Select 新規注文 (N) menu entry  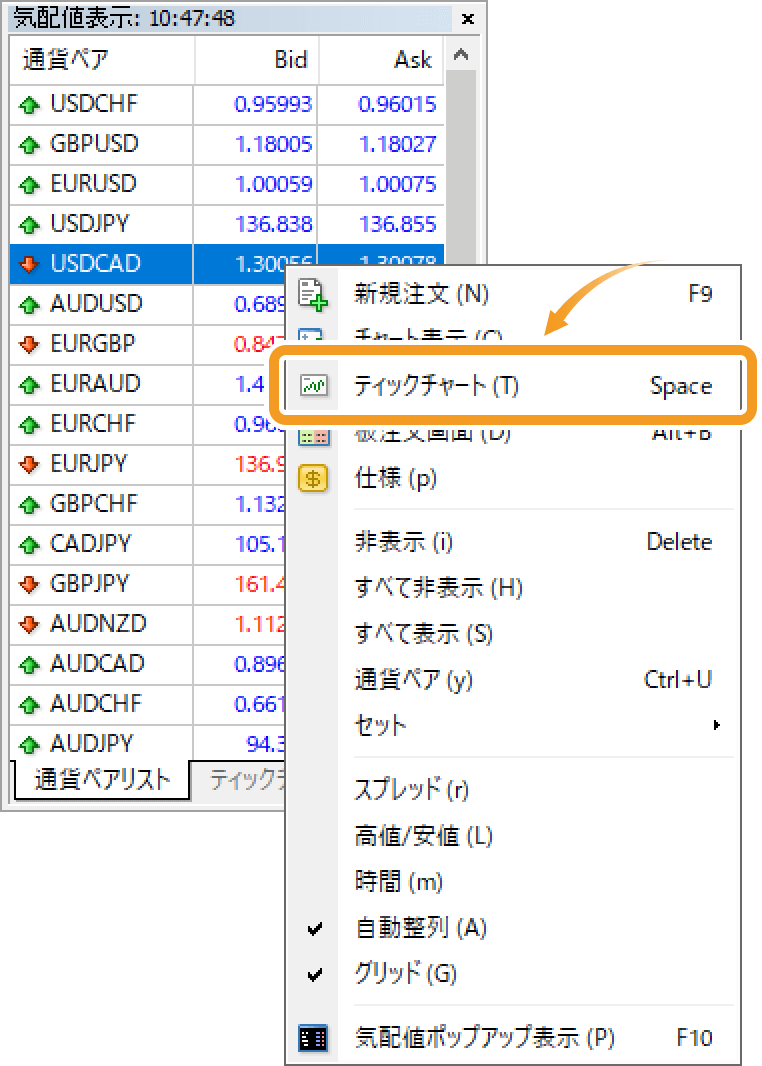point(513,294)
